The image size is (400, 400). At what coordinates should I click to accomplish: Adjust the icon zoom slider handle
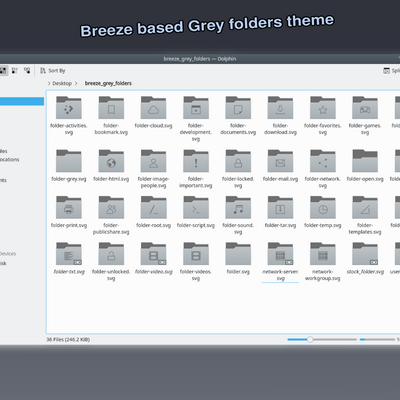310,339
